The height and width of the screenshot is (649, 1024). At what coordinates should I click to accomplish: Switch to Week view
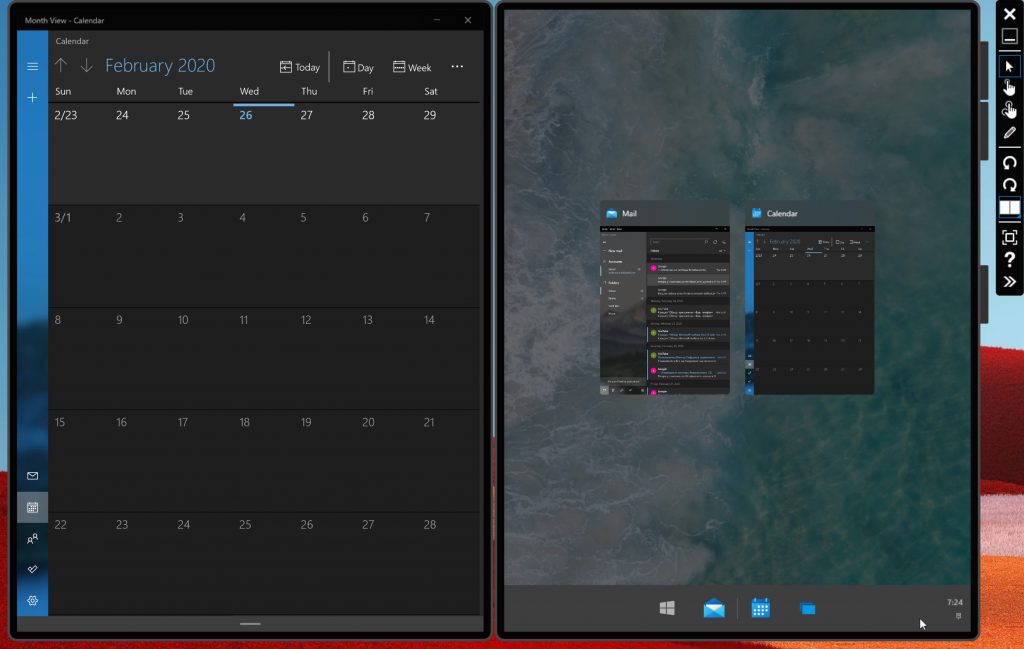412,67
